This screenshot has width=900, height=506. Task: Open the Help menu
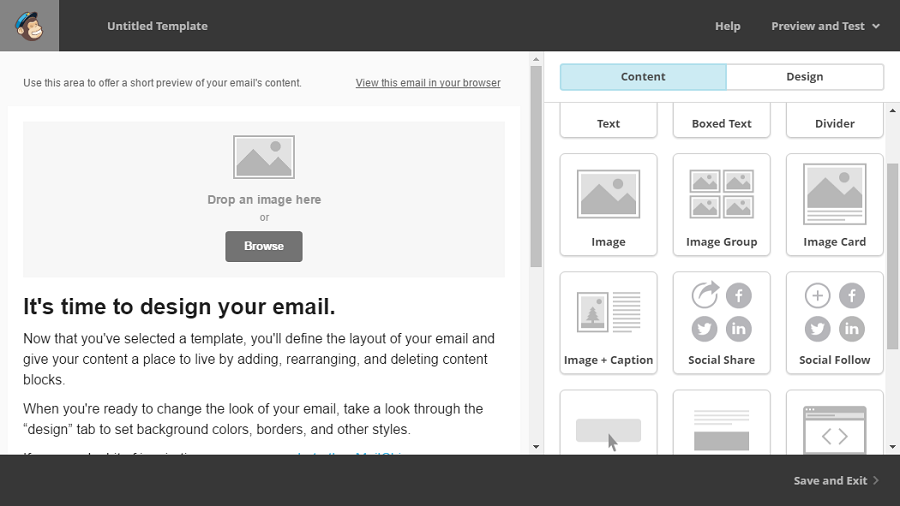[727, 26]
